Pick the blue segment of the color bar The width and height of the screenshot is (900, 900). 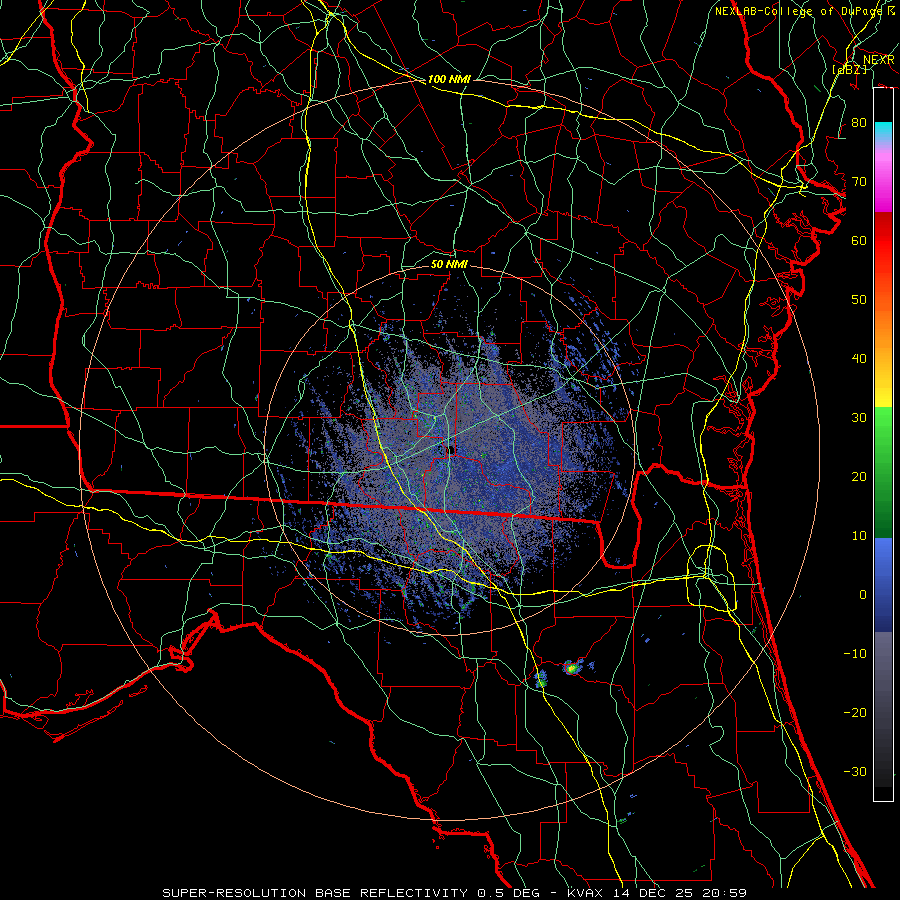coord(883,584)
